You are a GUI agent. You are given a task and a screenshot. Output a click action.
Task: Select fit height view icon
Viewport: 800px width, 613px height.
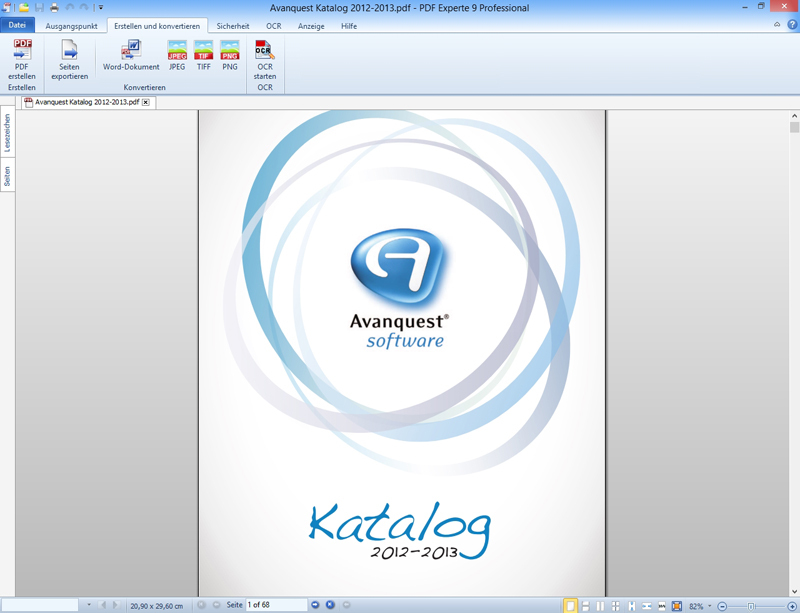point(632,606)
